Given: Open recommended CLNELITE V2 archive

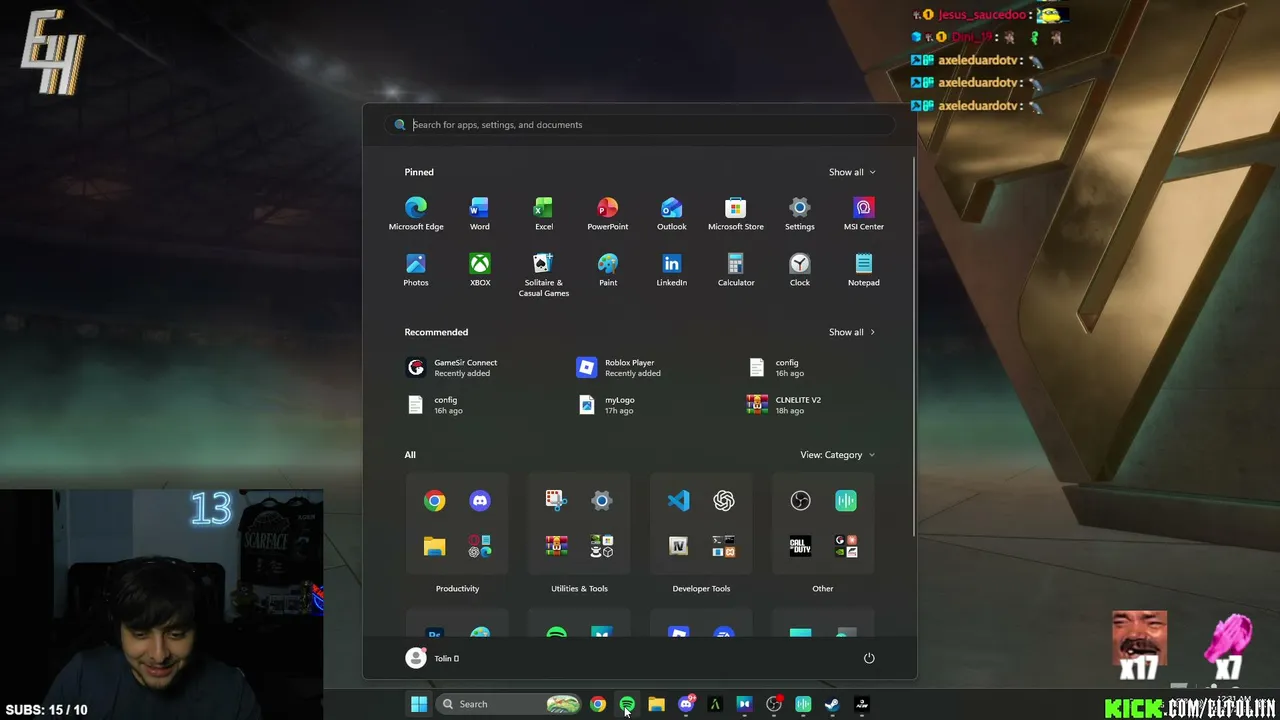Looking at the screenshot, I should pos(784,405).
